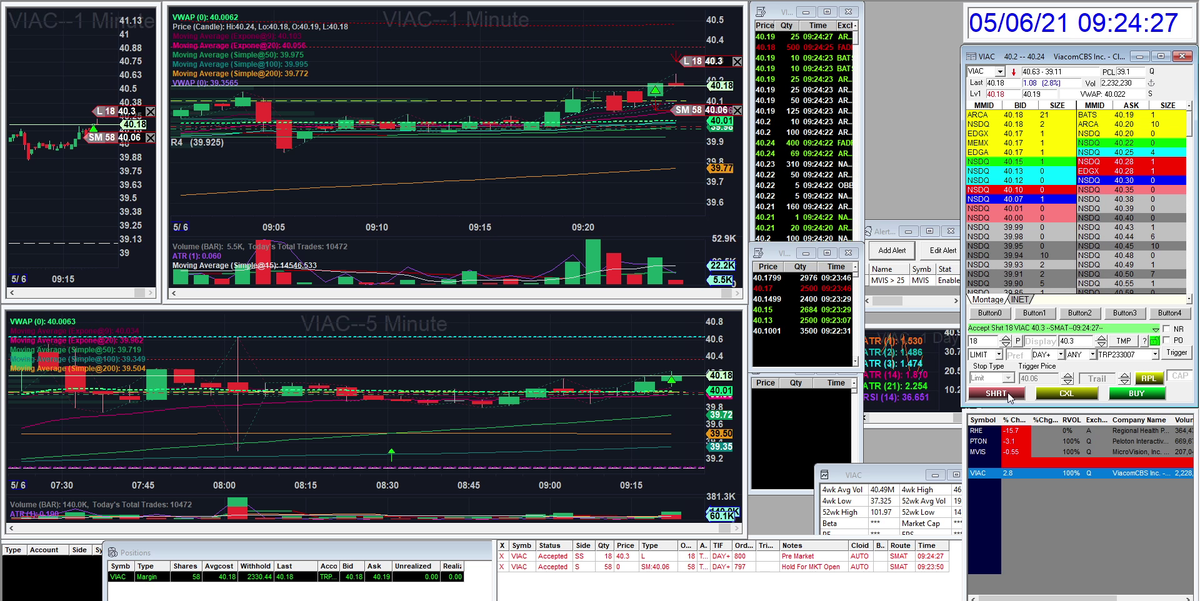Screen dimensions: 1200x601
Task: Click the L 18 40.3 order tag's X icon
Action: click(737, 62)
